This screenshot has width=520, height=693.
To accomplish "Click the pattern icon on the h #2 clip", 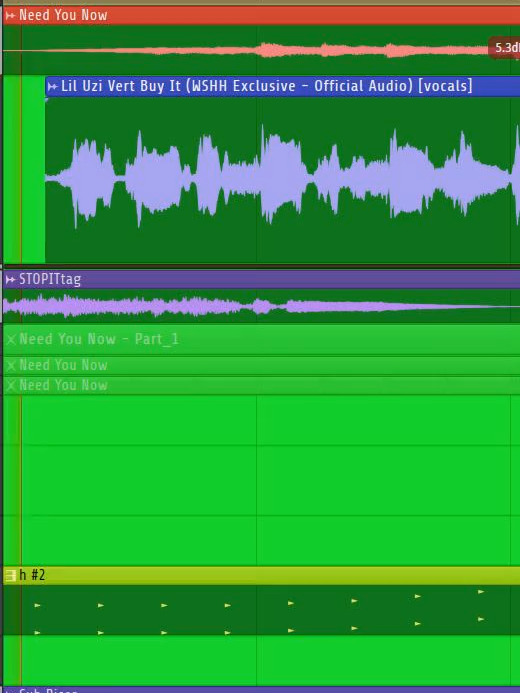I will click(10, 575).
